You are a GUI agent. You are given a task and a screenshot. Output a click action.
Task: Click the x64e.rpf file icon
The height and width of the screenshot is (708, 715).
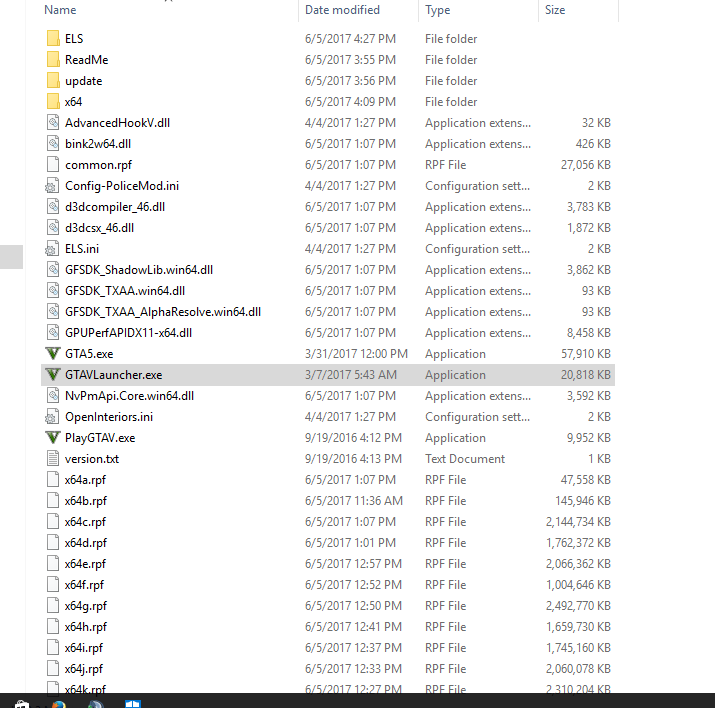53,563
